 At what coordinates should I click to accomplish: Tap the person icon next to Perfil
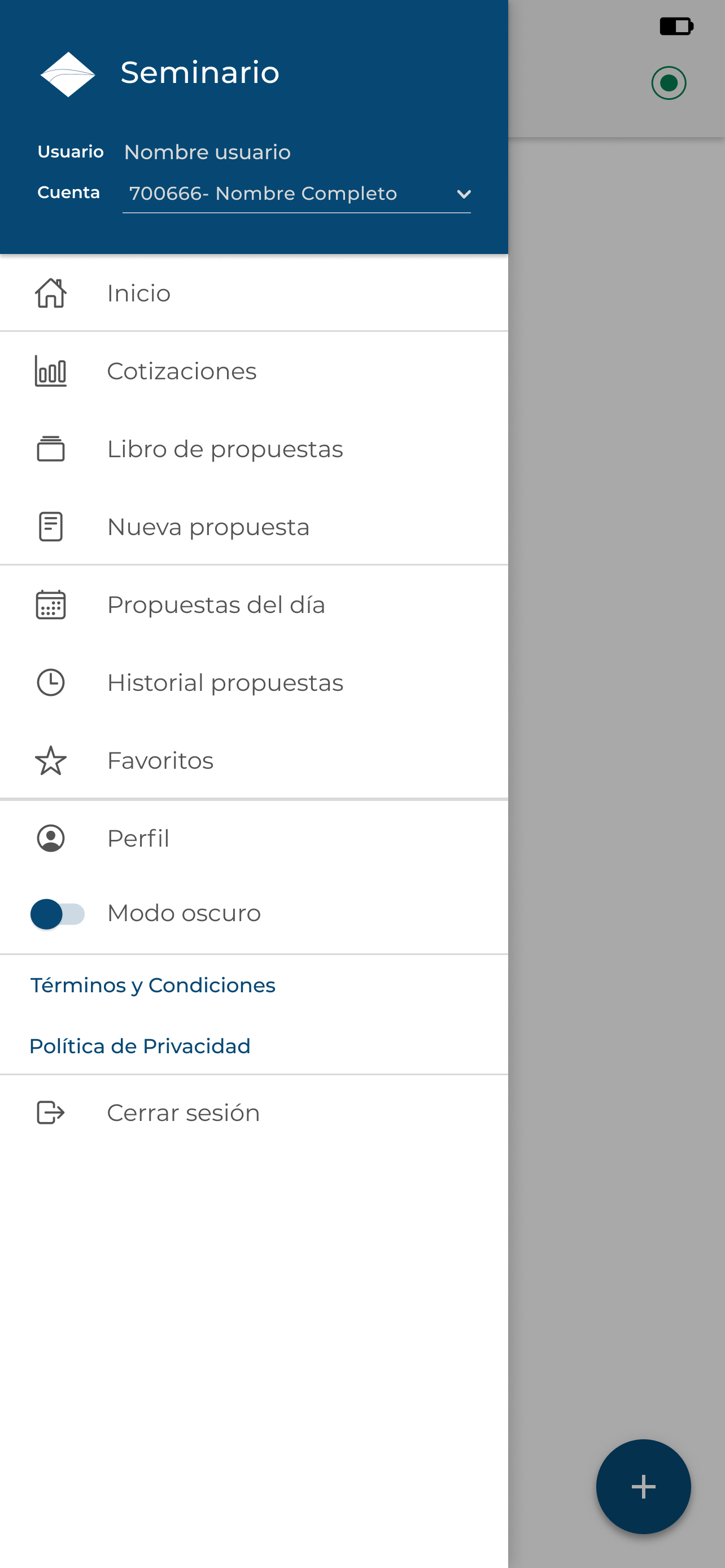[50, 838]
